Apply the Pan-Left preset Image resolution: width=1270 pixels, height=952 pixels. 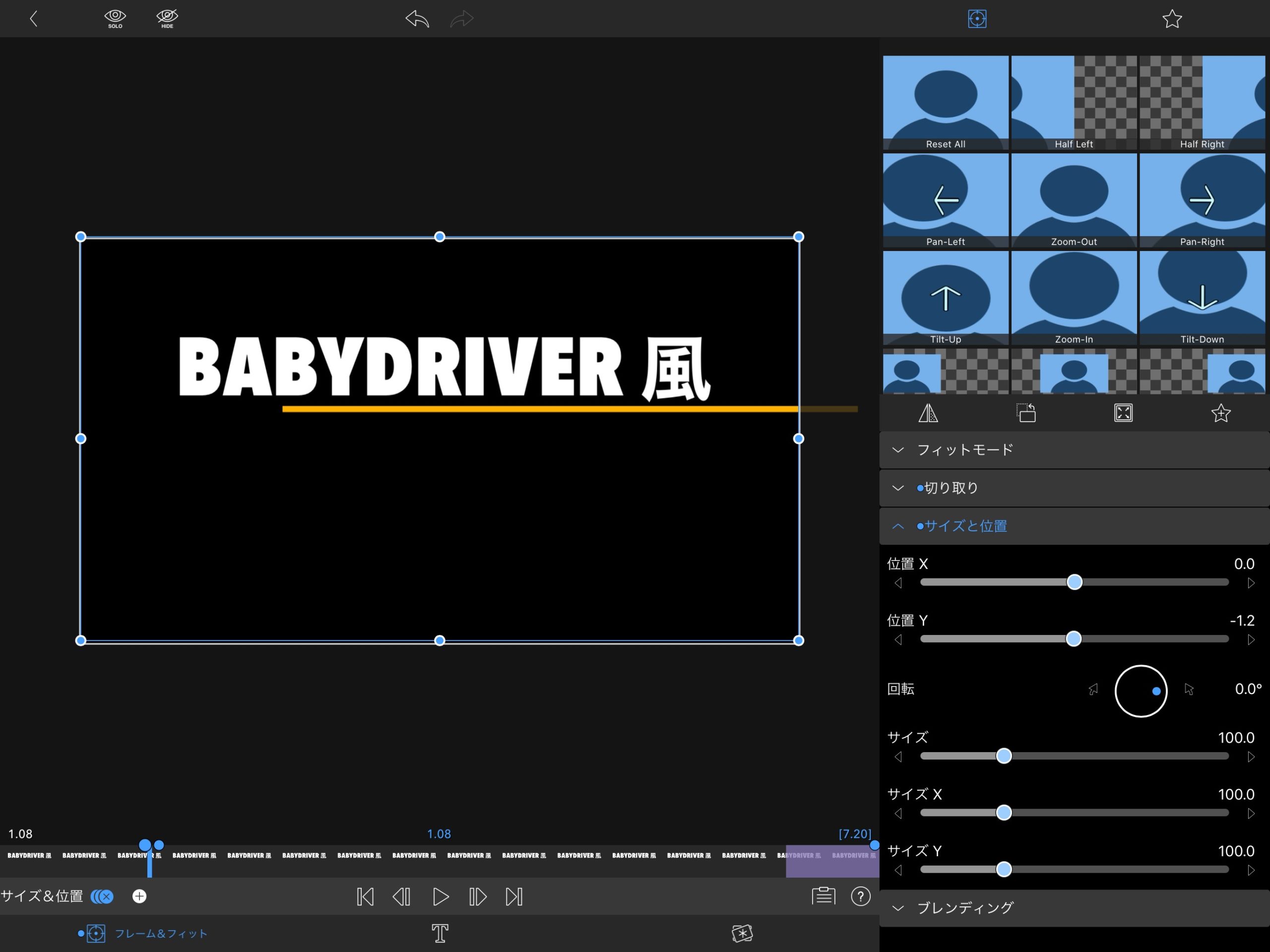point(946,200)
